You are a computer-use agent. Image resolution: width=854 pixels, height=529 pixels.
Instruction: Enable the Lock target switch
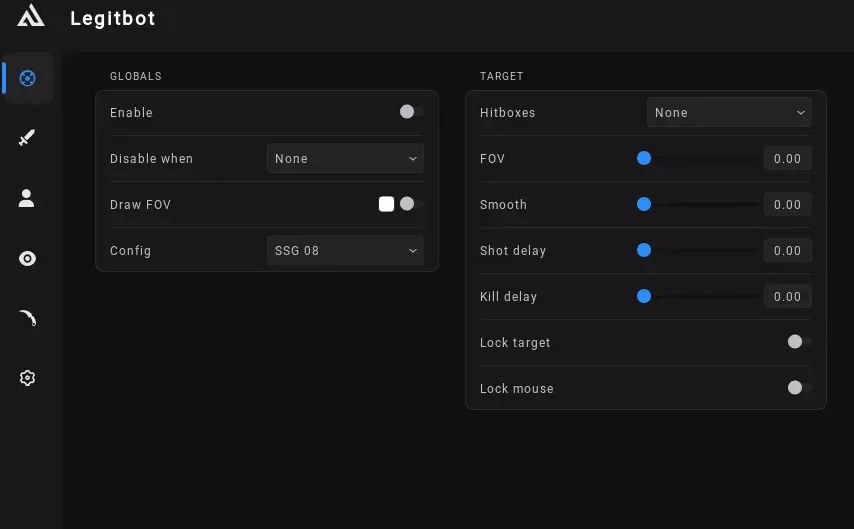click(x=798, y=342)
